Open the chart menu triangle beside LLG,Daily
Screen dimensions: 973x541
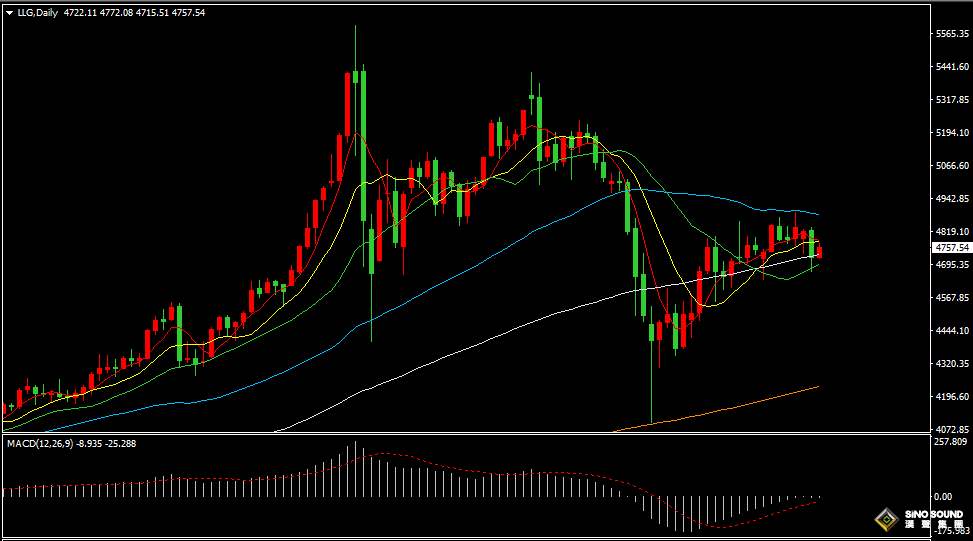(x=9, y=13)
